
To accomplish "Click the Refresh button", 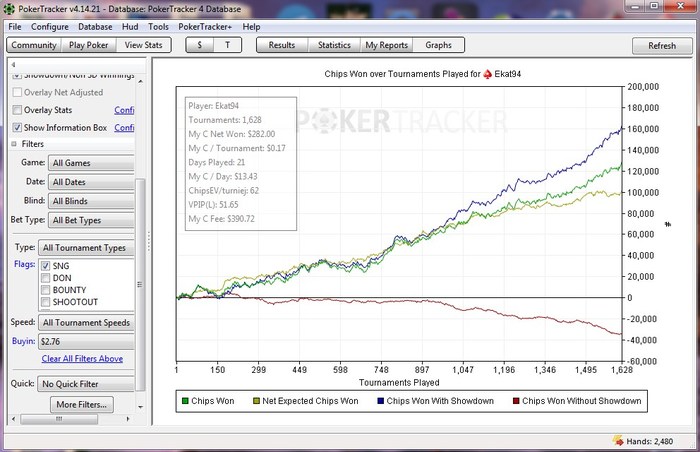I will (662, 46).
